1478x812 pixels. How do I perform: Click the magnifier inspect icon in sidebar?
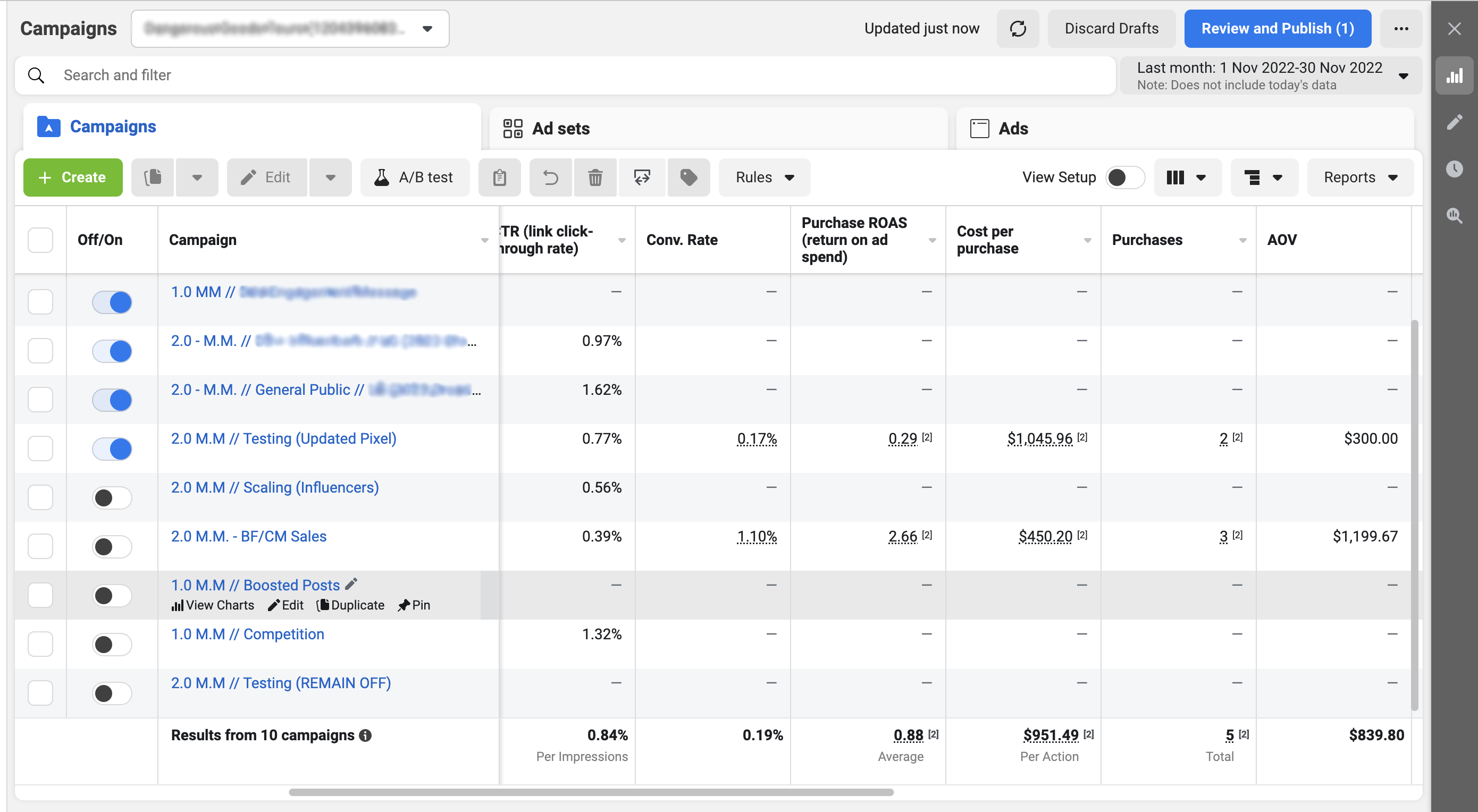point(1454,216)
